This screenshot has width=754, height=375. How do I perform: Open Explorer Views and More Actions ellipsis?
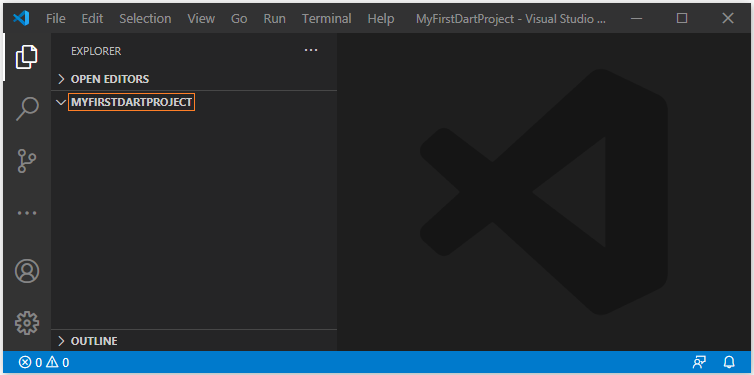(311, 50)
